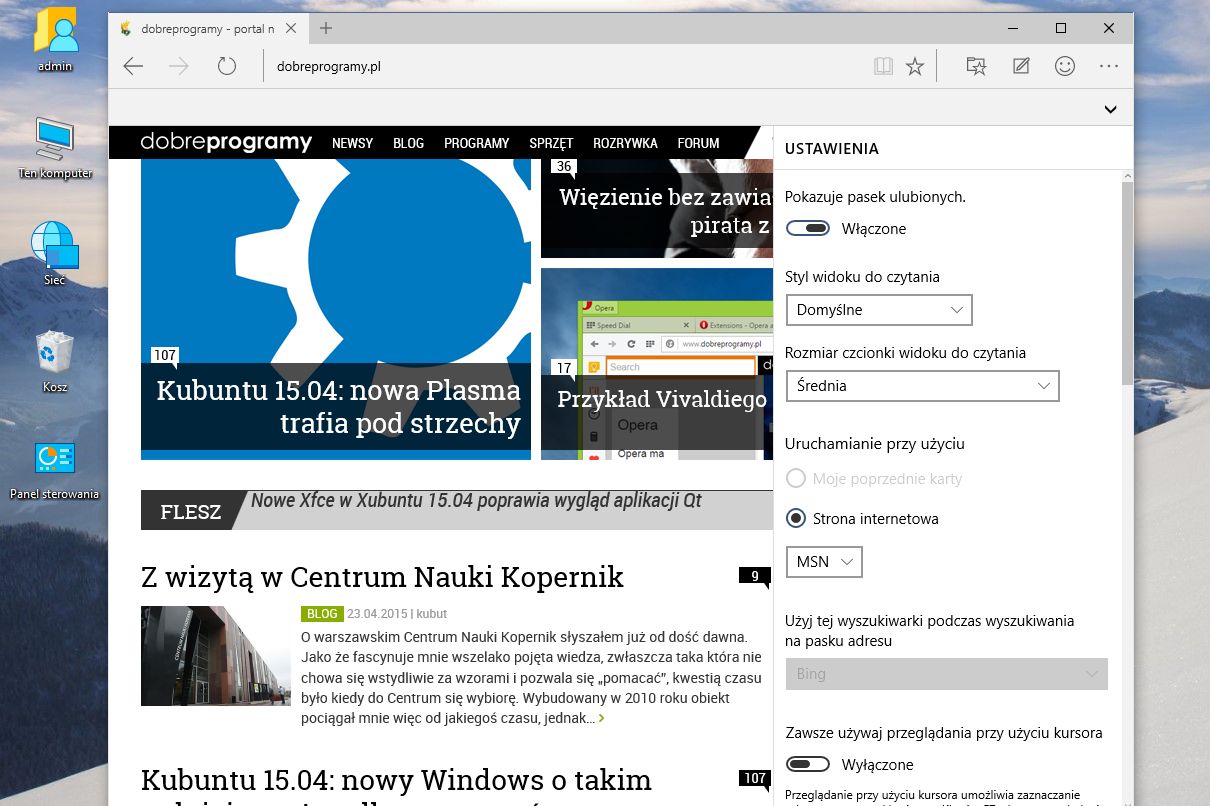Expand the favorites bar chevron
This screenshot has height=806, width=1210.
tap(1111, 108)
